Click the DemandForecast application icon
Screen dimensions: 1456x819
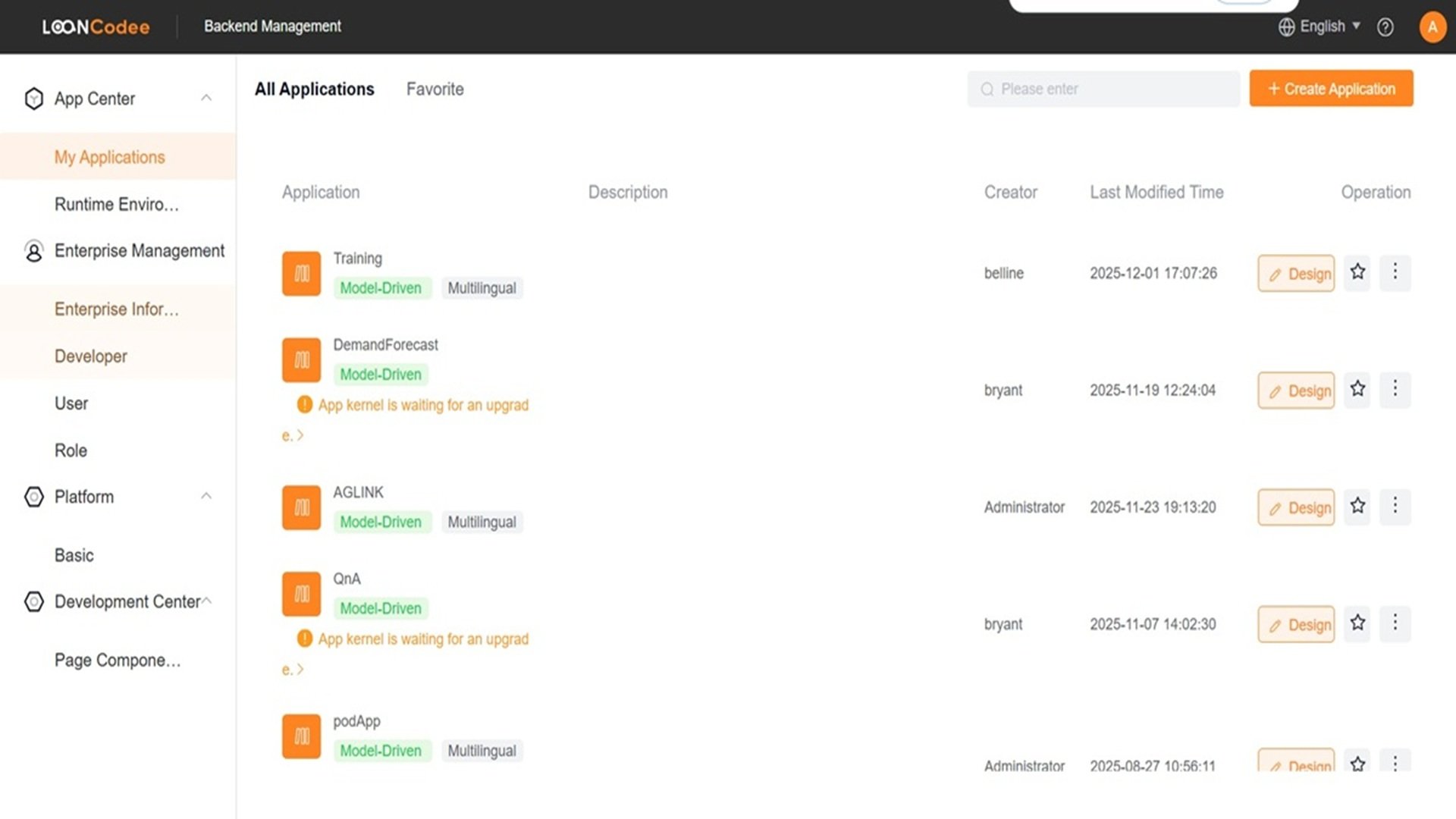coord(301,359)
